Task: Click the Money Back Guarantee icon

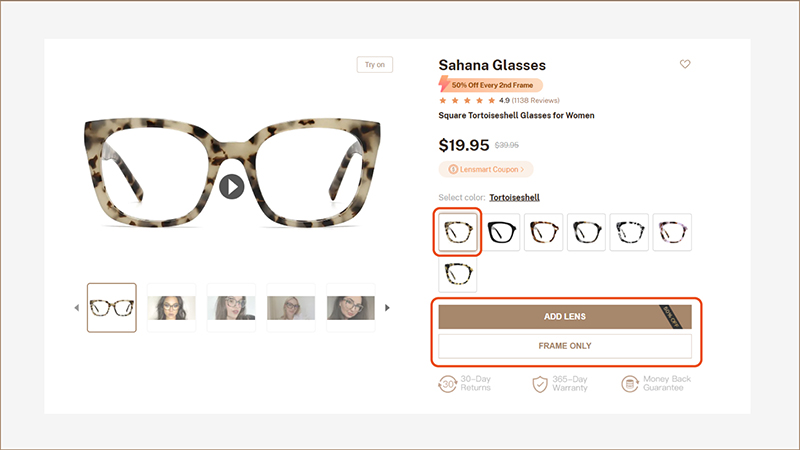Action: tap(630, 383)
